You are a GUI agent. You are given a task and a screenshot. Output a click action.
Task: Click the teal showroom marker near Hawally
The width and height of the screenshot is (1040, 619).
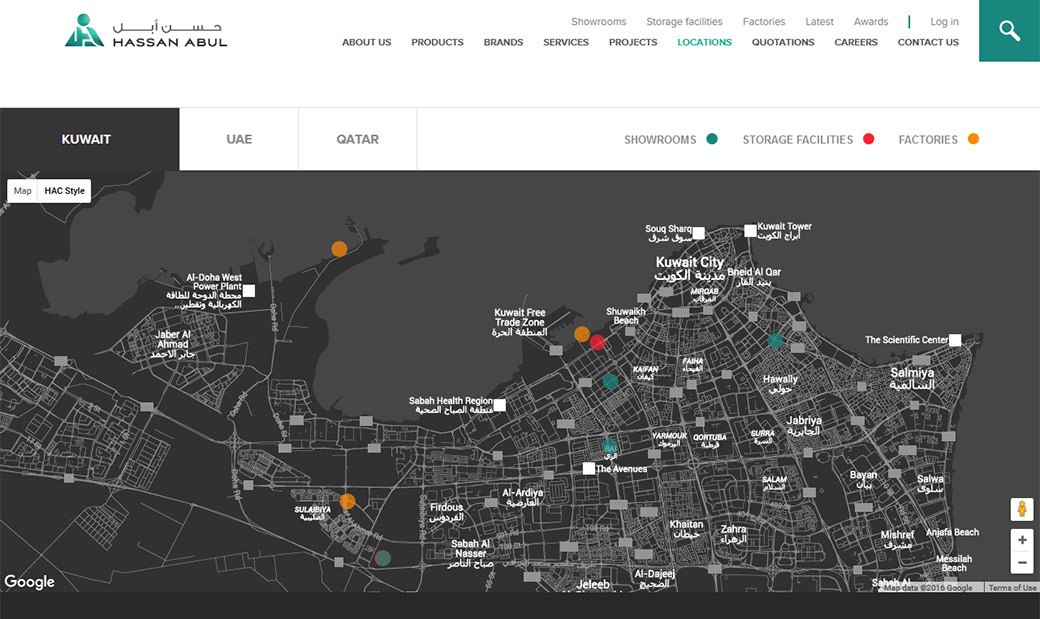coord(775,341)
